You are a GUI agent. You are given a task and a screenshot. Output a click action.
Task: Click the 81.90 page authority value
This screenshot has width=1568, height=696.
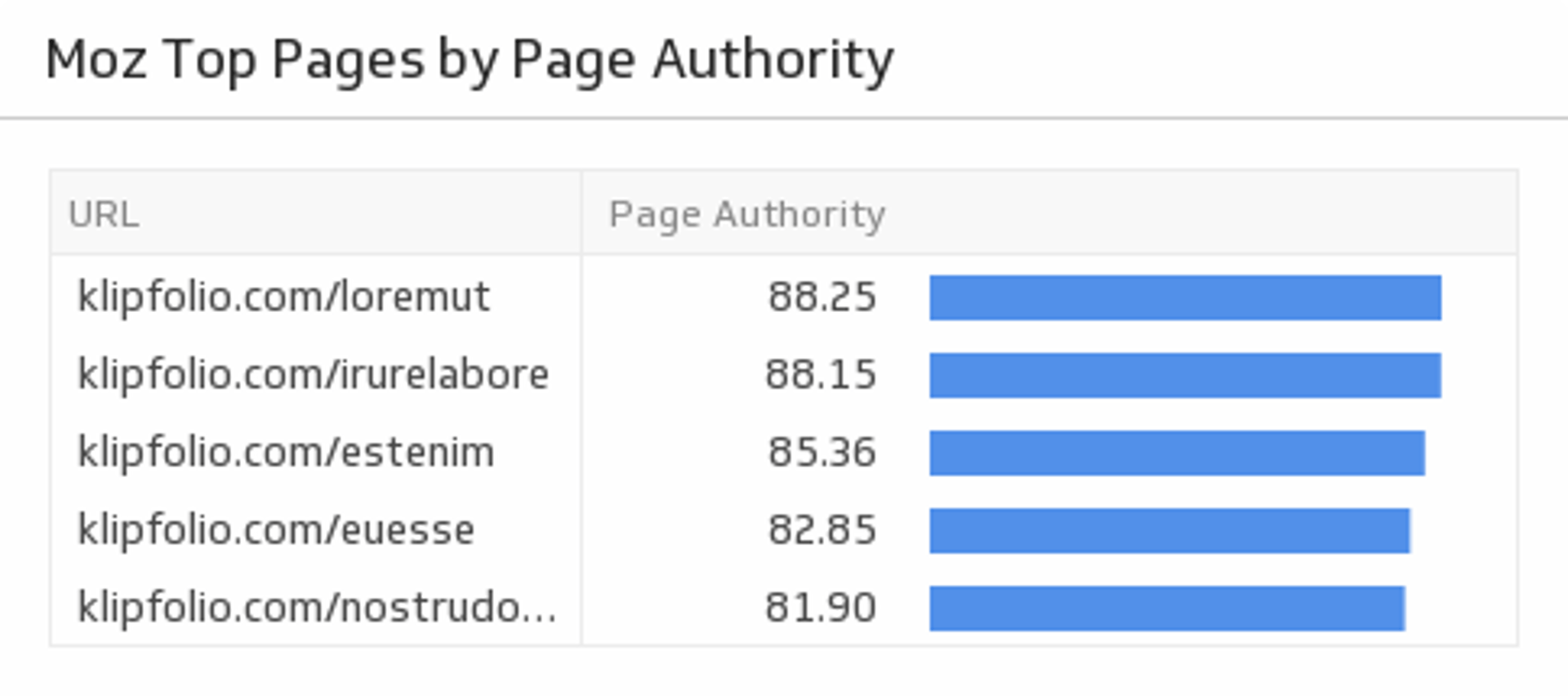pos(820,607)
